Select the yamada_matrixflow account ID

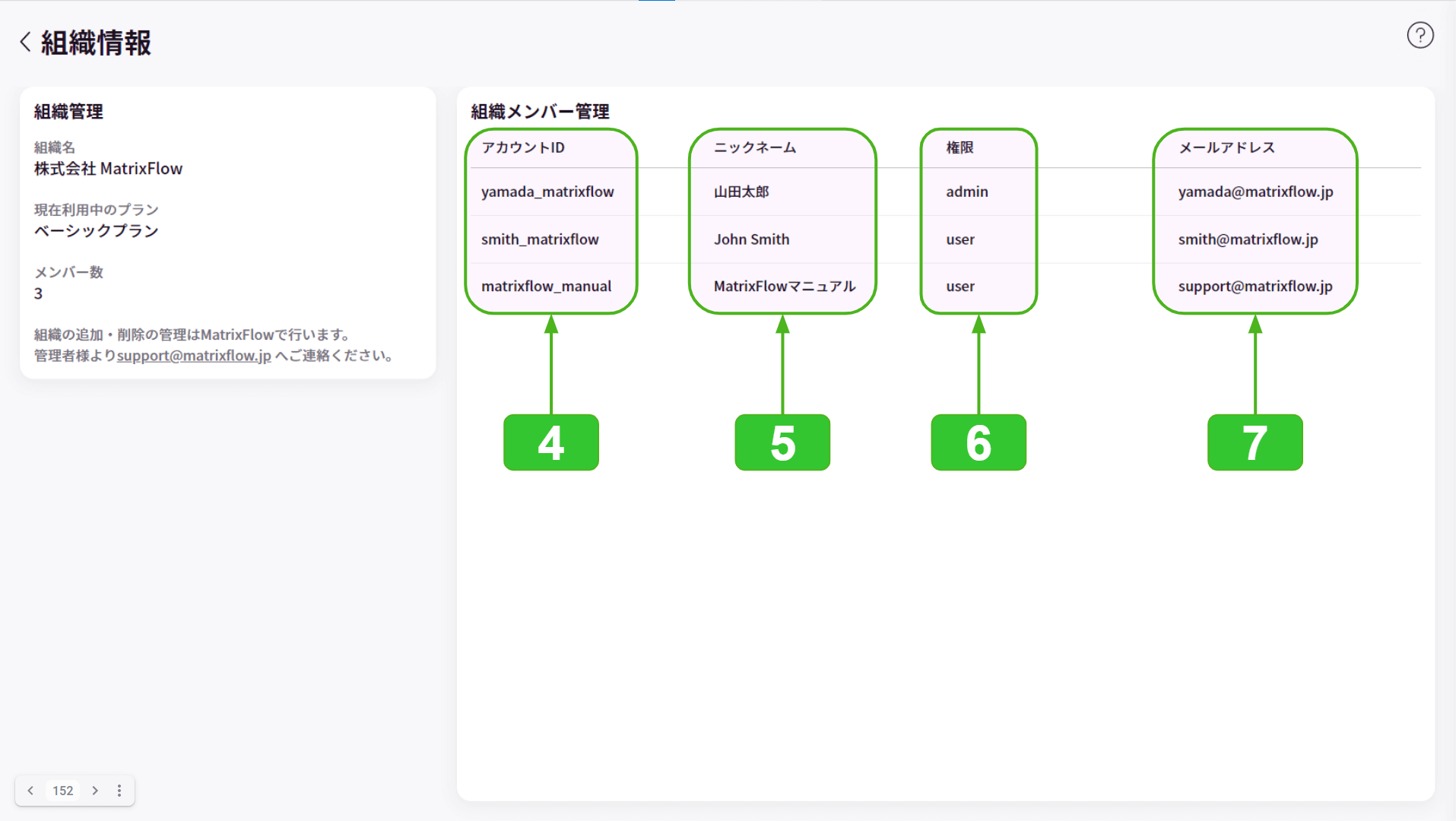(x=547, y=192)
